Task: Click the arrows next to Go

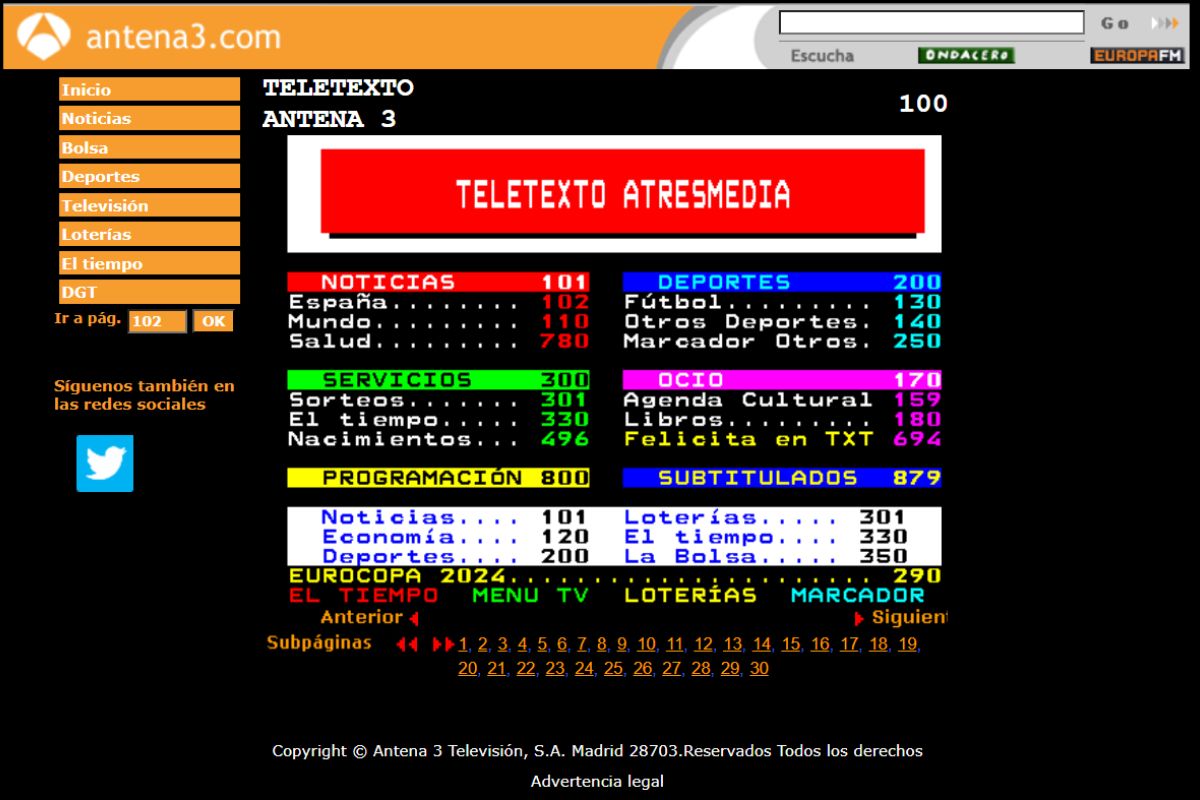Action: [1165, 23]
